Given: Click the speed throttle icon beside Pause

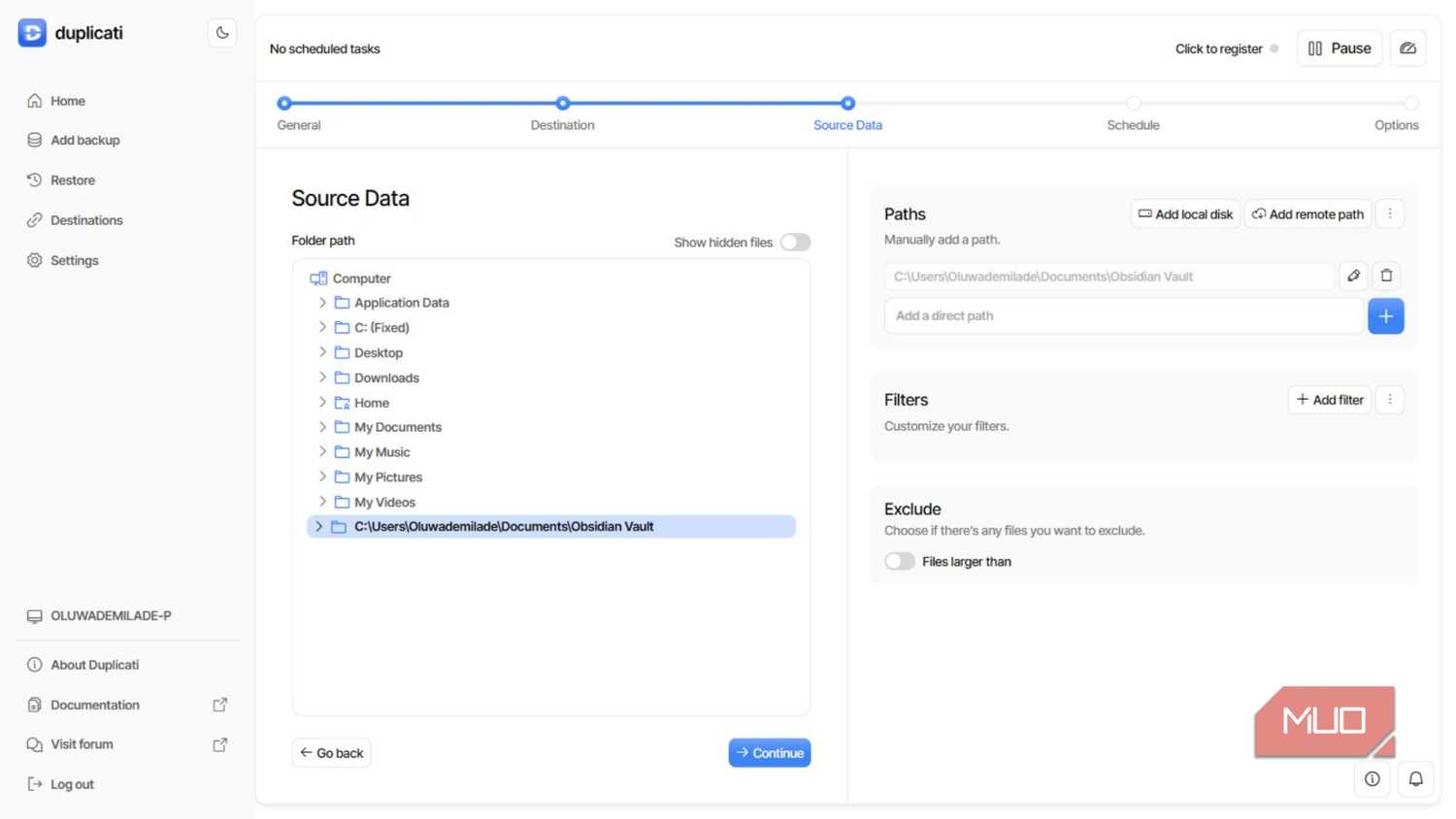Looking at the screenshot, I should (1407, 49).
